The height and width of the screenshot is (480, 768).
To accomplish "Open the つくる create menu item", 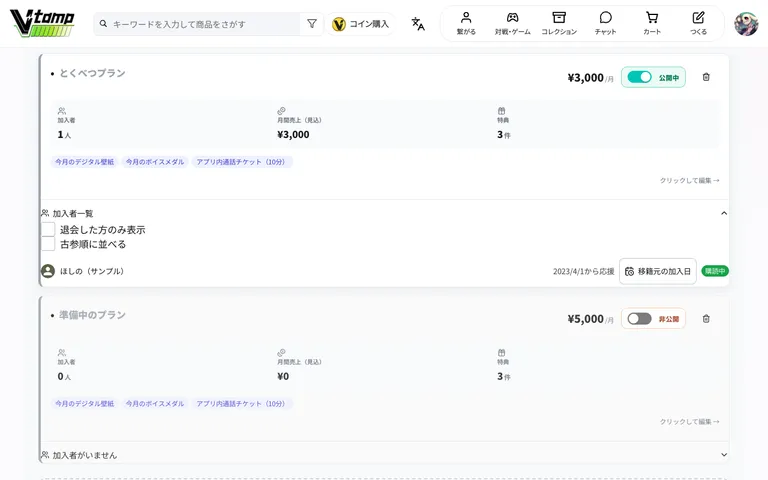I will (698, 23).
